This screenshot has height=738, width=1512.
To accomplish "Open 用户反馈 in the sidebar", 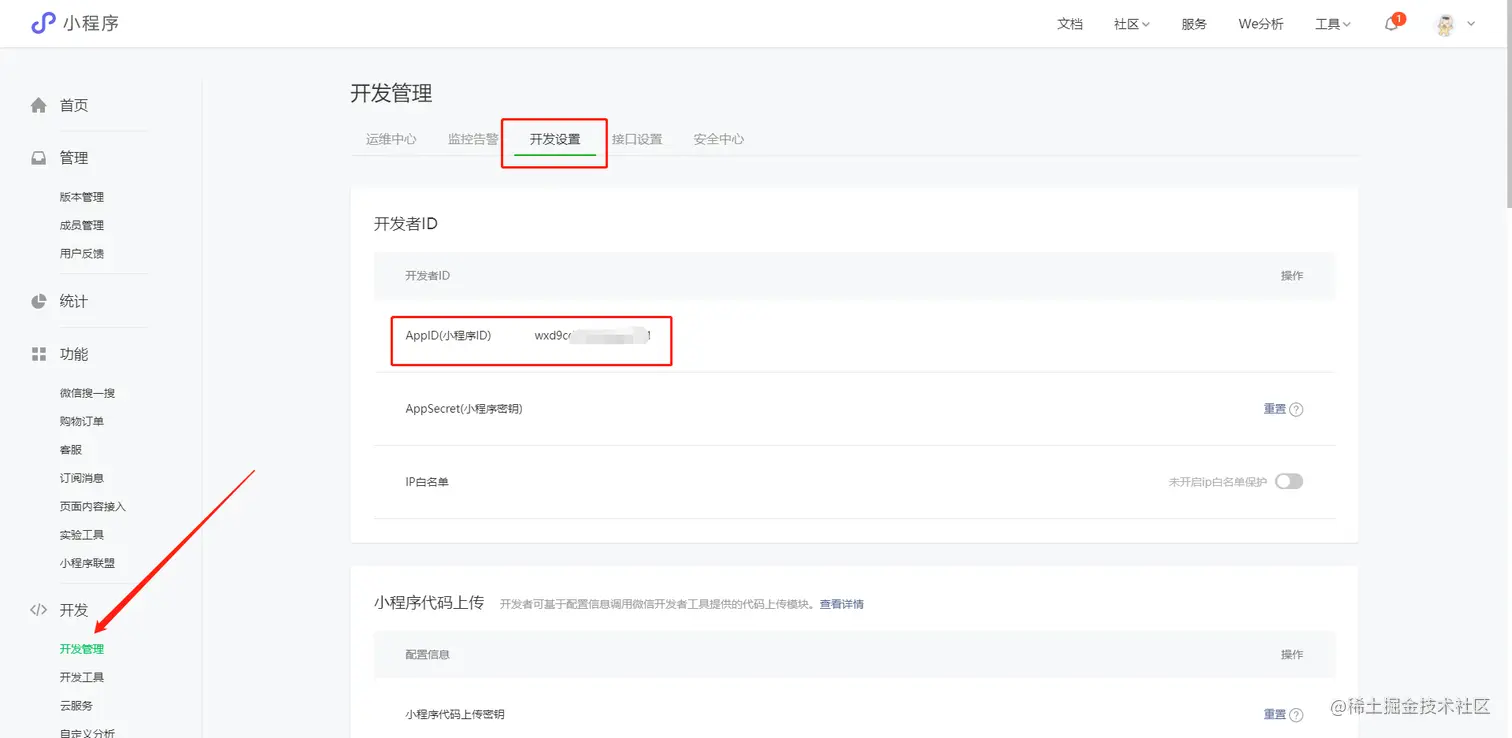I will pyautogui.click(x=82, y=253).
